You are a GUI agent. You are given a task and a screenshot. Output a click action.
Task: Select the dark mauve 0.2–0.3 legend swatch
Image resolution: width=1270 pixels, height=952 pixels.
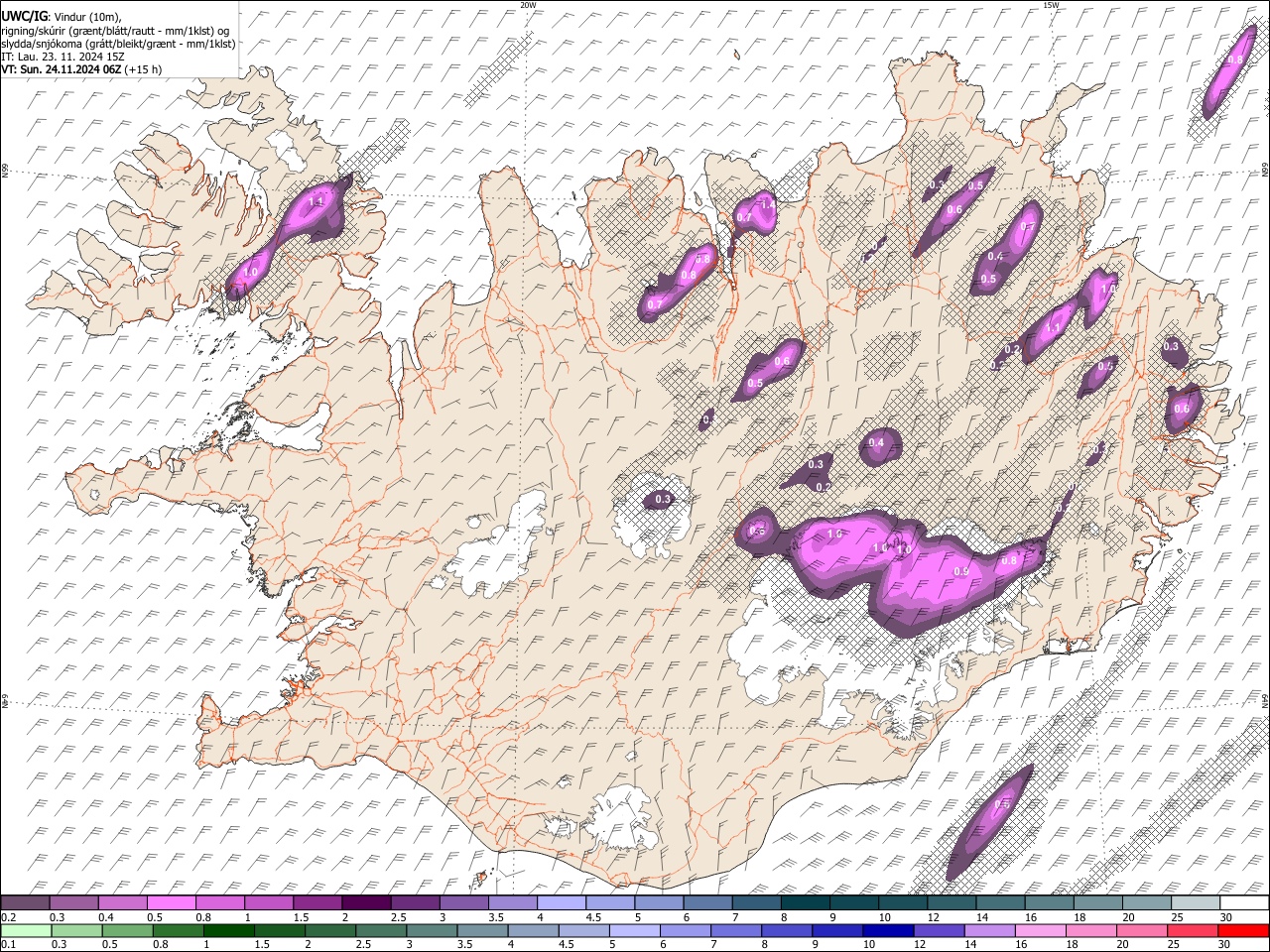click(x=26, y=903)
